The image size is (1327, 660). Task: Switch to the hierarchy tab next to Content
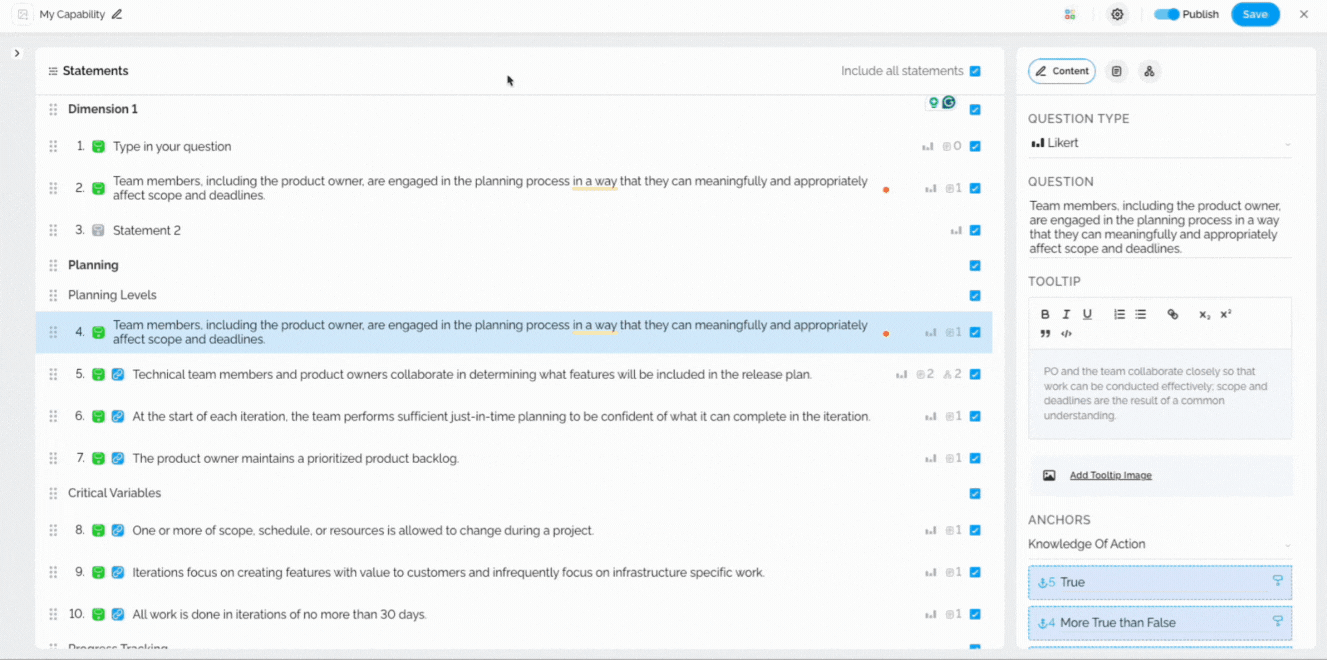1149,71
